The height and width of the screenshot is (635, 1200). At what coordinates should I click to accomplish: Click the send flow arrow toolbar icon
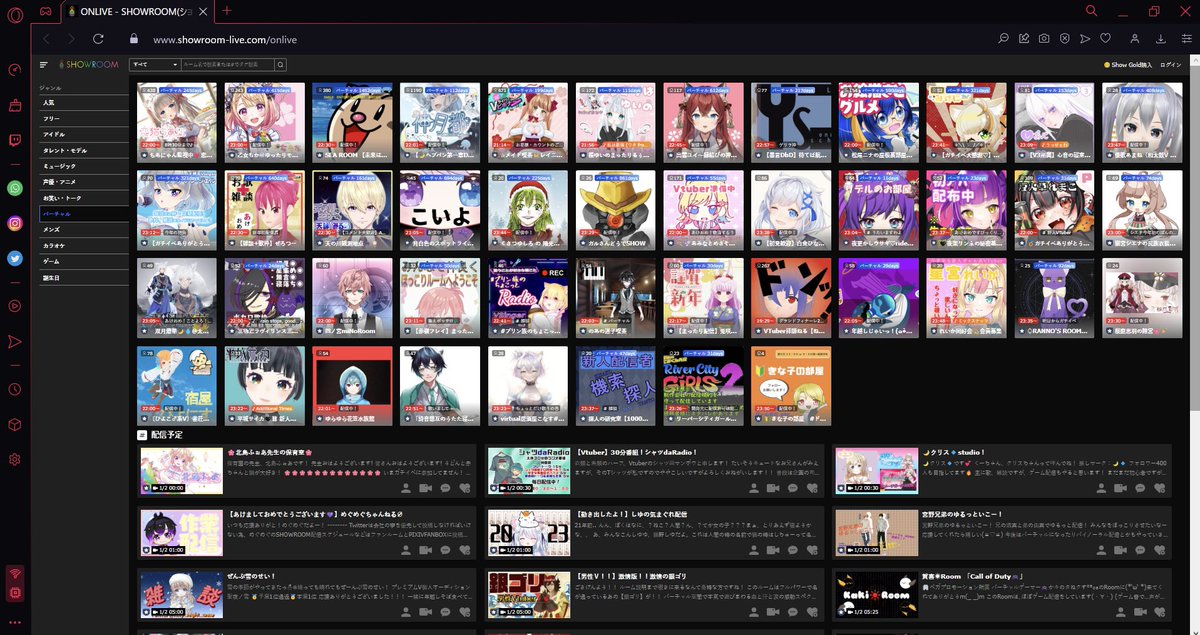(1085, 39)
